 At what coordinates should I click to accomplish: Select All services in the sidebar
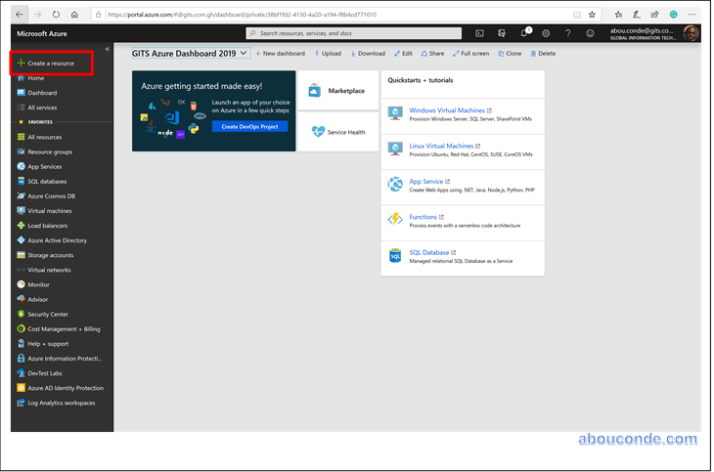tap(42, 107)
